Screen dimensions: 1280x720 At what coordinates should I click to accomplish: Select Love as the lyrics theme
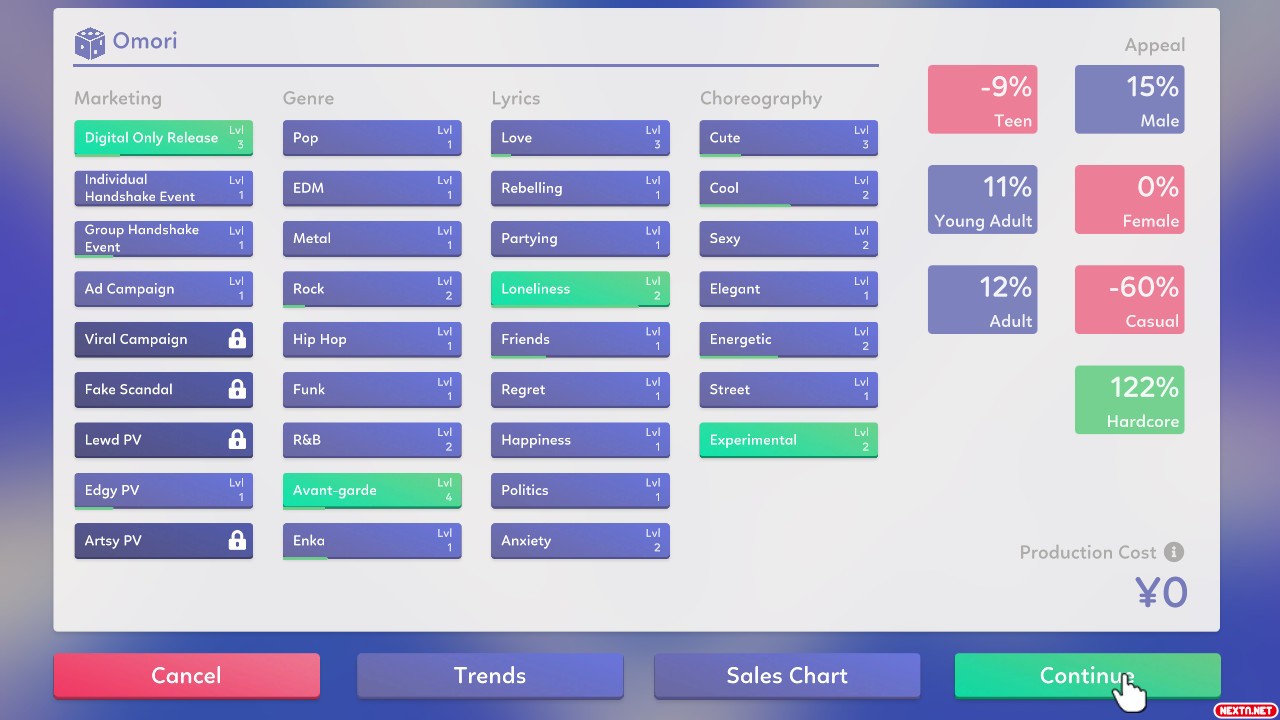(x=580, y=138)
